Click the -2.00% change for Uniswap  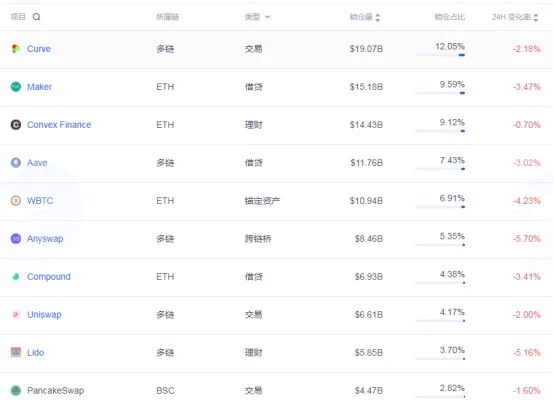tap(526, 314)
